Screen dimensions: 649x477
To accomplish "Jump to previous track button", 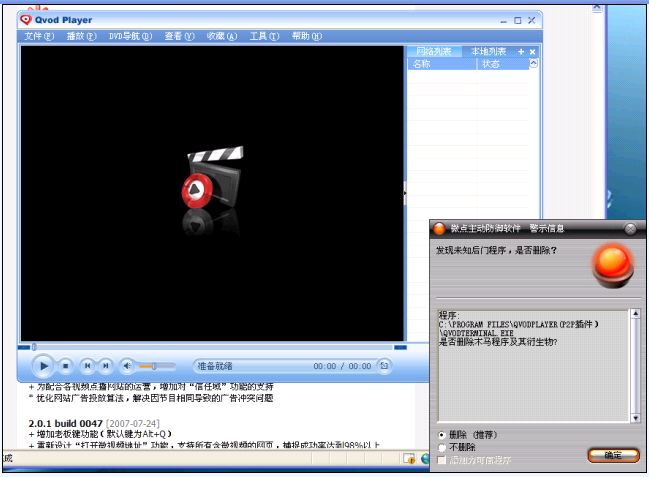I will pos(87,366).
